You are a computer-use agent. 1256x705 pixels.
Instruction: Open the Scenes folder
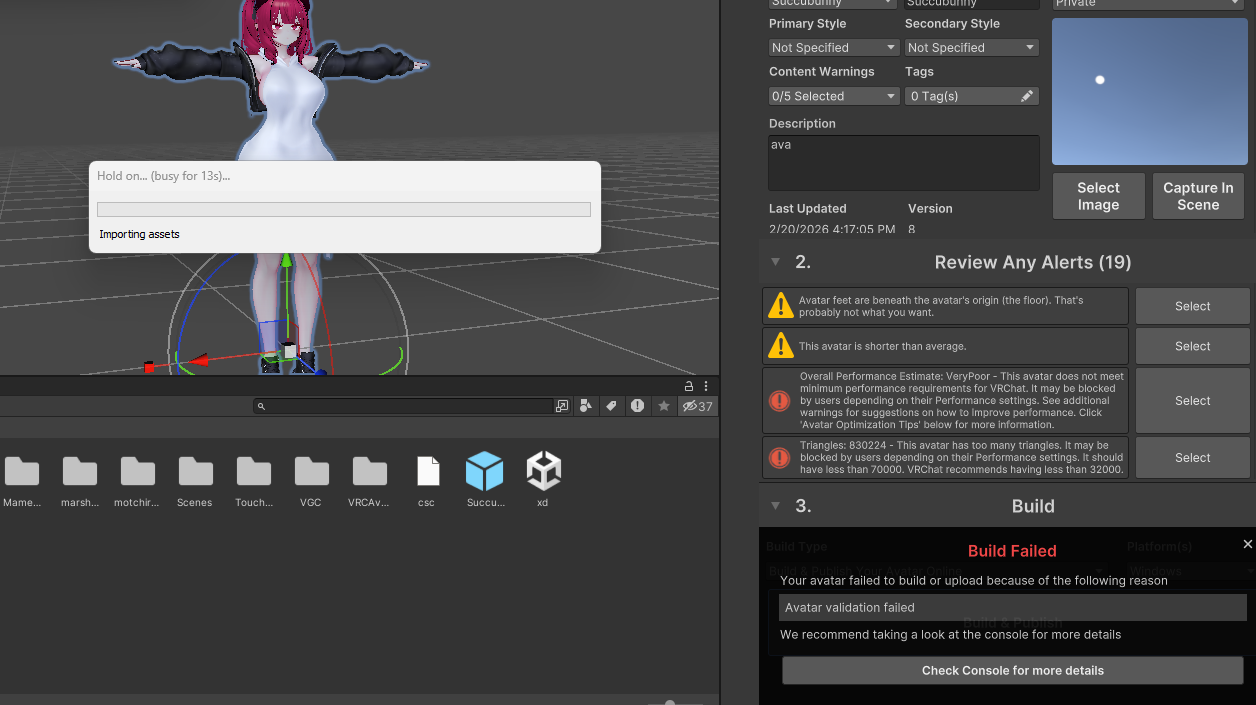196,472
